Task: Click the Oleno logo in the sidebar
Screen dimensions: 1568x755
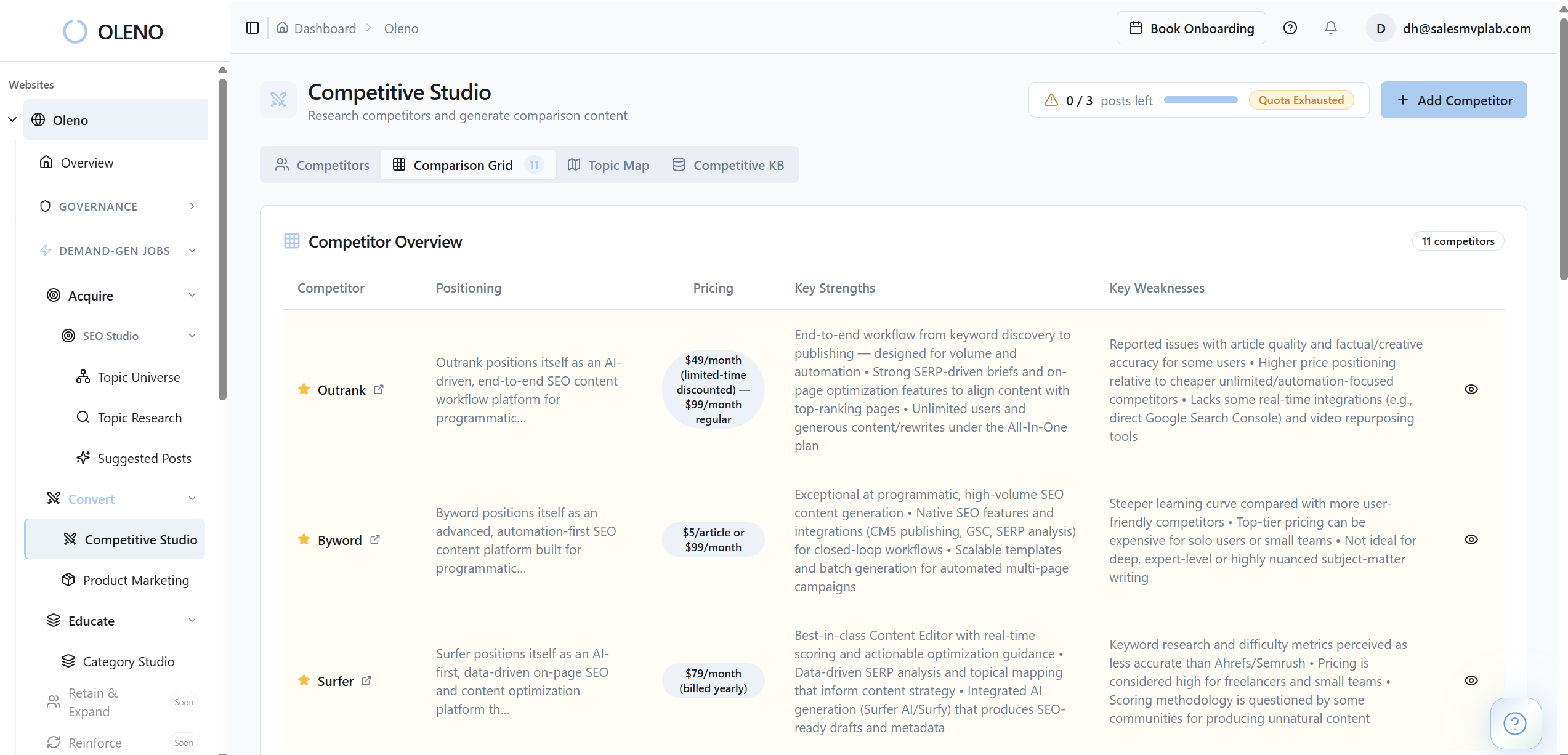Action: (x=113, y=31)
